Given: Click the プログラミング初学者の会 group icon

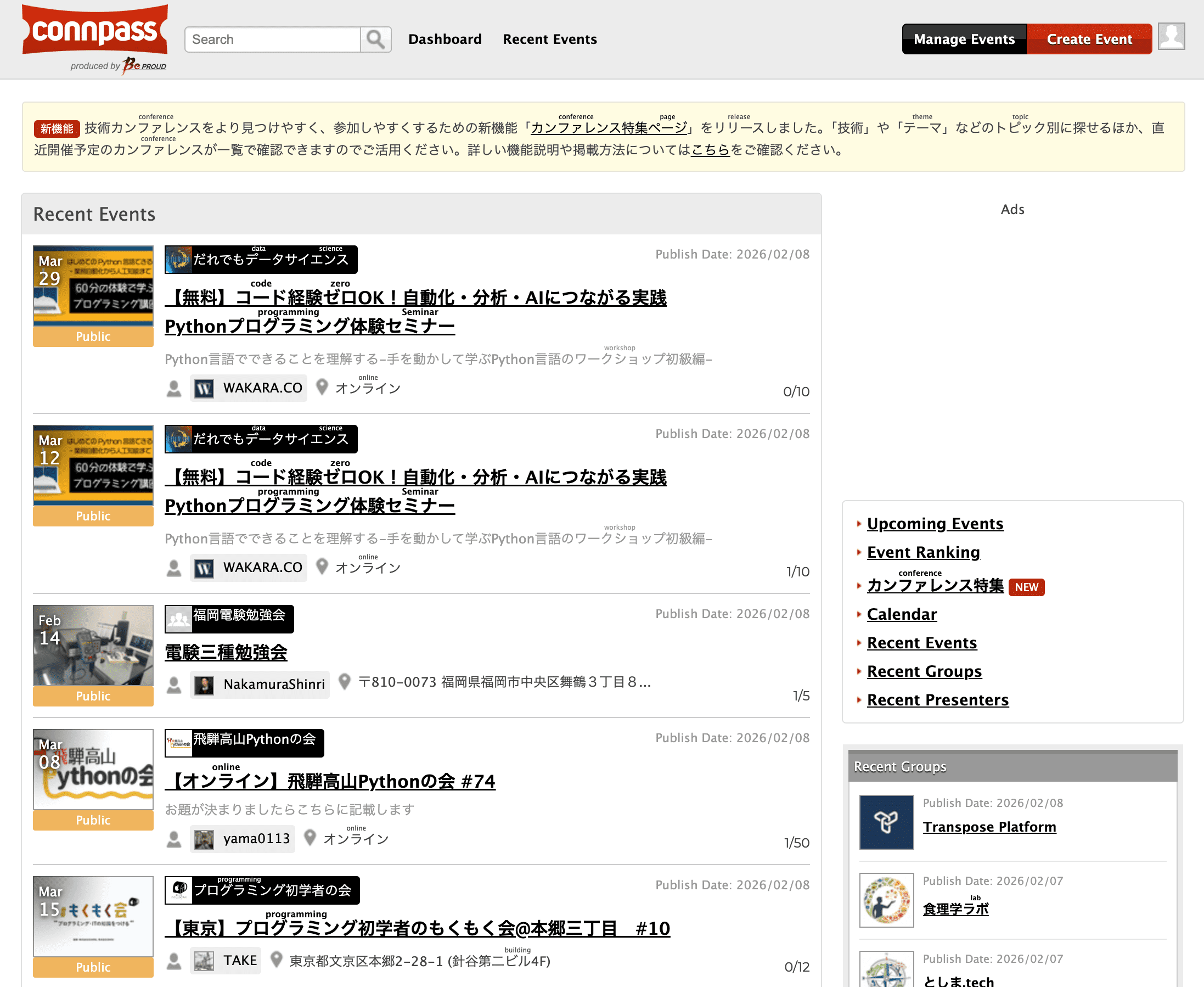Looking at the screenshot, I should point(179,889).
